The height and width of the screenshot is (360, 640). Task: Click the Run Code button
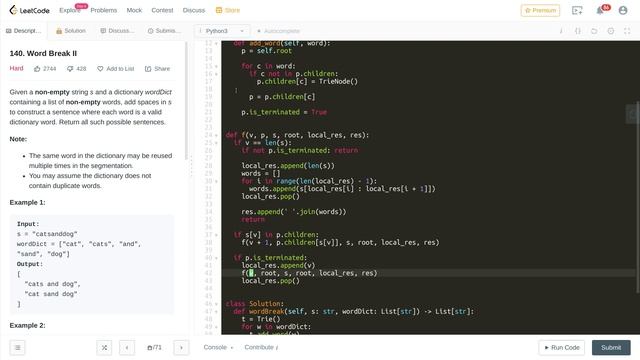coord(562,348)
